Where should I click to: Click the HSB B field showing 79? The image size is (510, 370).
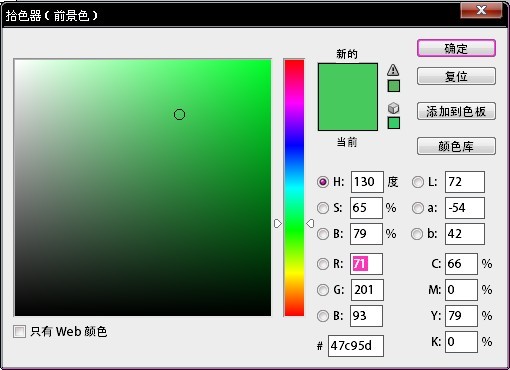point(366,234)
